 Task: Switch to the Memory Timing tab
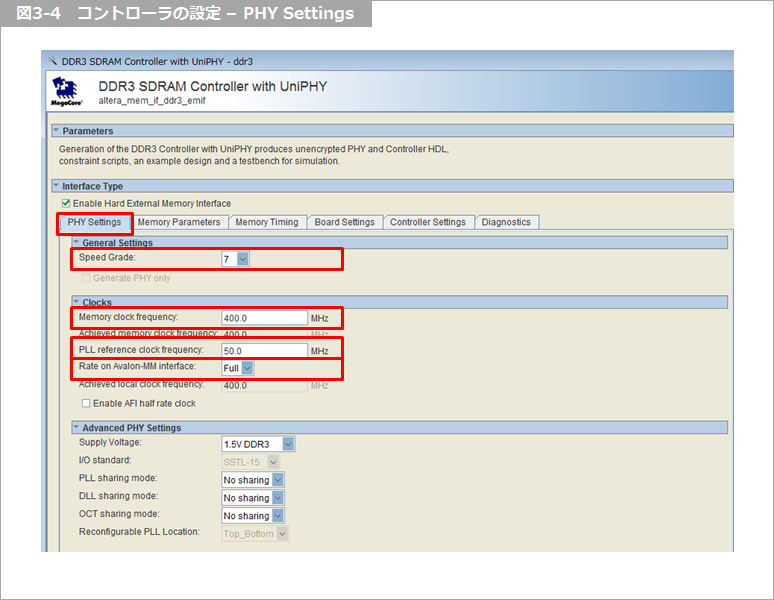(x=267, y=223)
